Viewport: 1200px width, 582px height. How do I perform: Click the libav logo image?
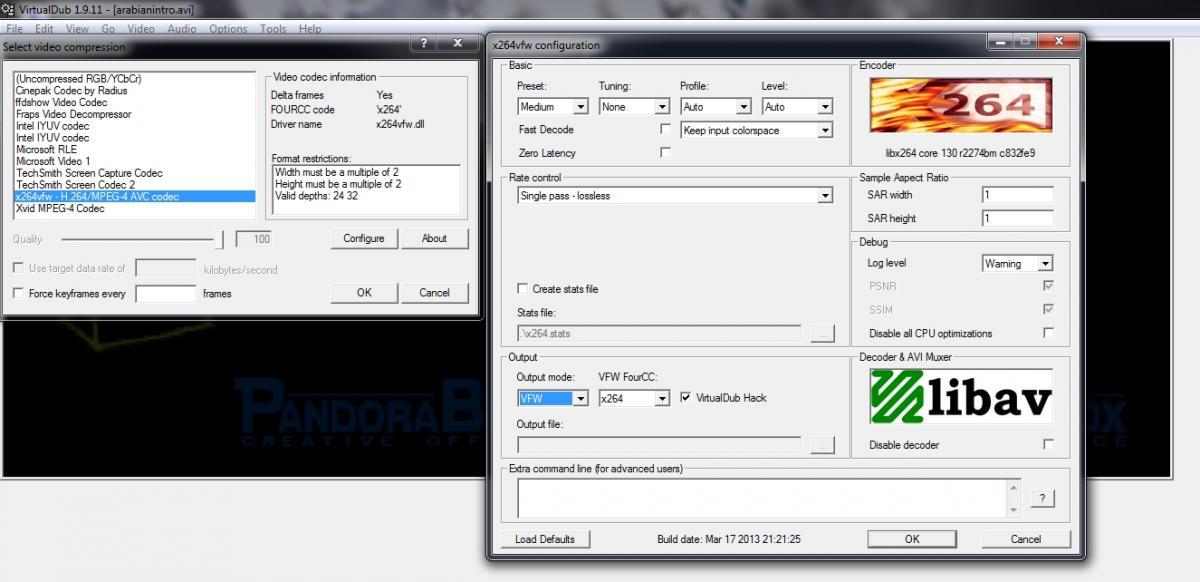click(960, 398)
